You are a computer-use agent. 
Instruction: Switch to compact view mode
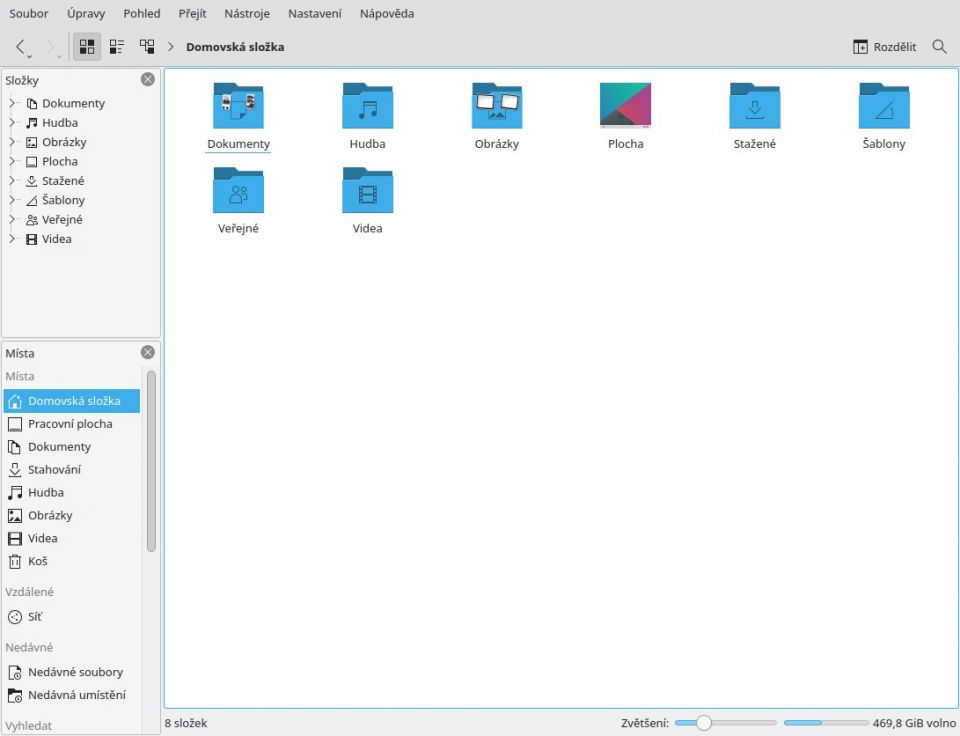coord(117,47)
